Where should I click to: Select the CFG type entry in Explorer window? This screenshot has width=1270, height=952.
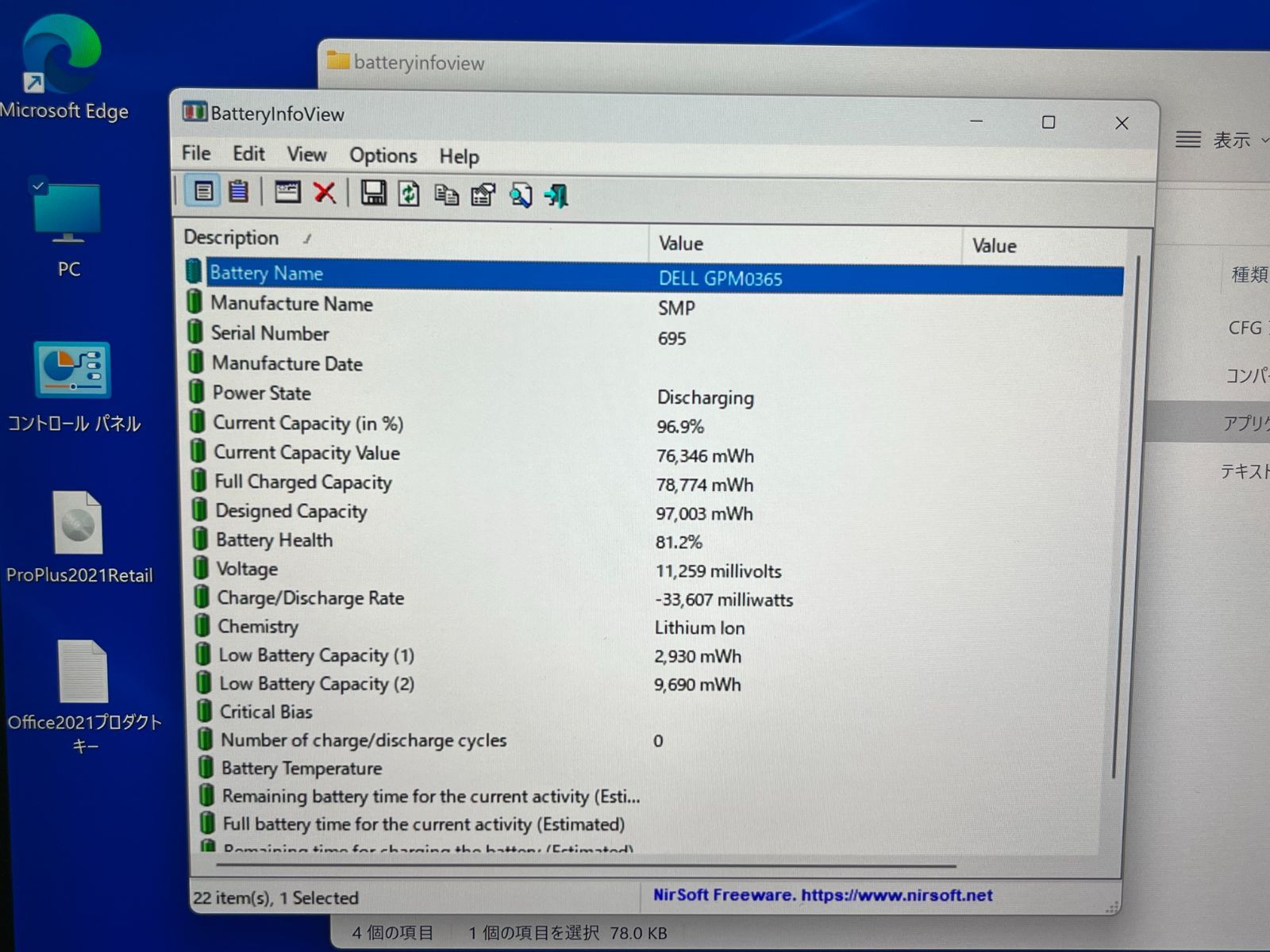(x=1246, y=328)
